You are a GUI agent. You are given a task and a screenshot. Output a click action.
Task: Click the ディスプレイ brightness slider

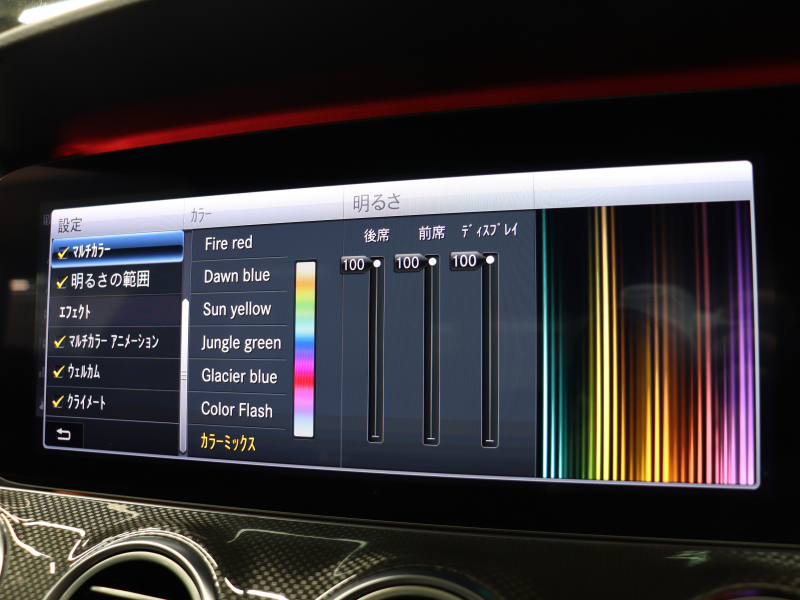490,350
